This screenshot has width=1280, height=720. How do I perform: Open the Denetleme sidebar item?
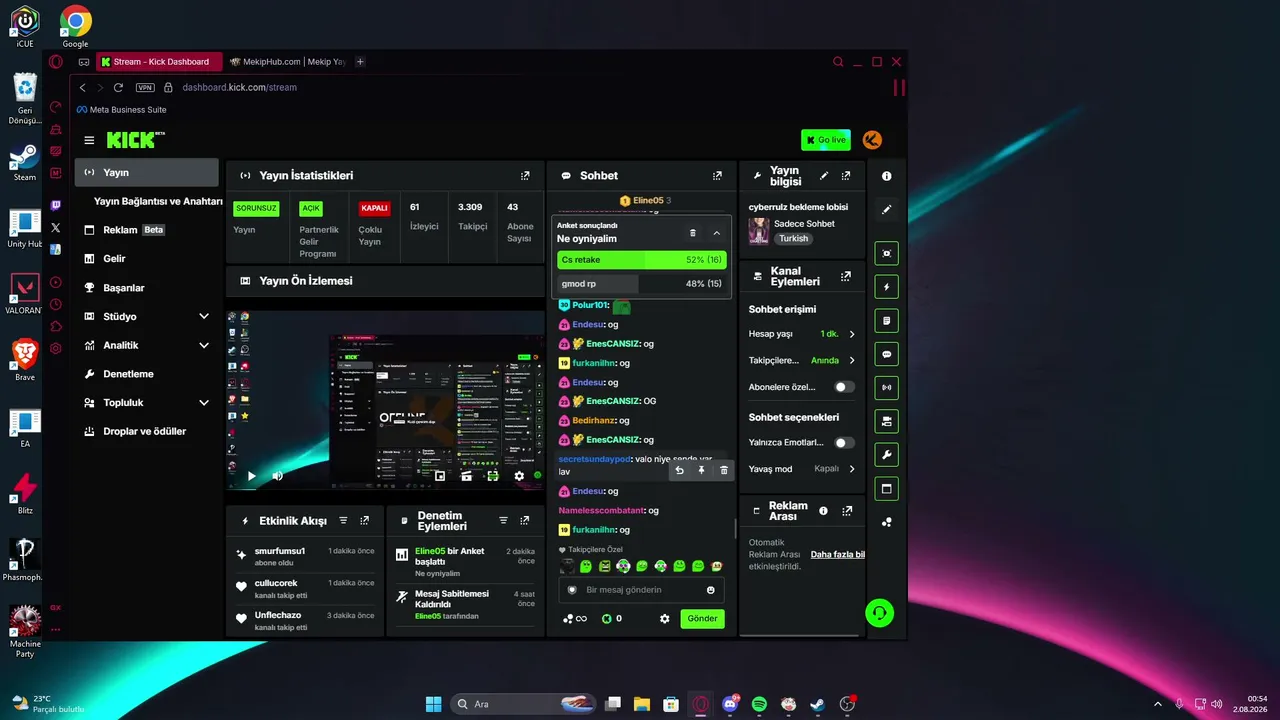click(147, 374)
